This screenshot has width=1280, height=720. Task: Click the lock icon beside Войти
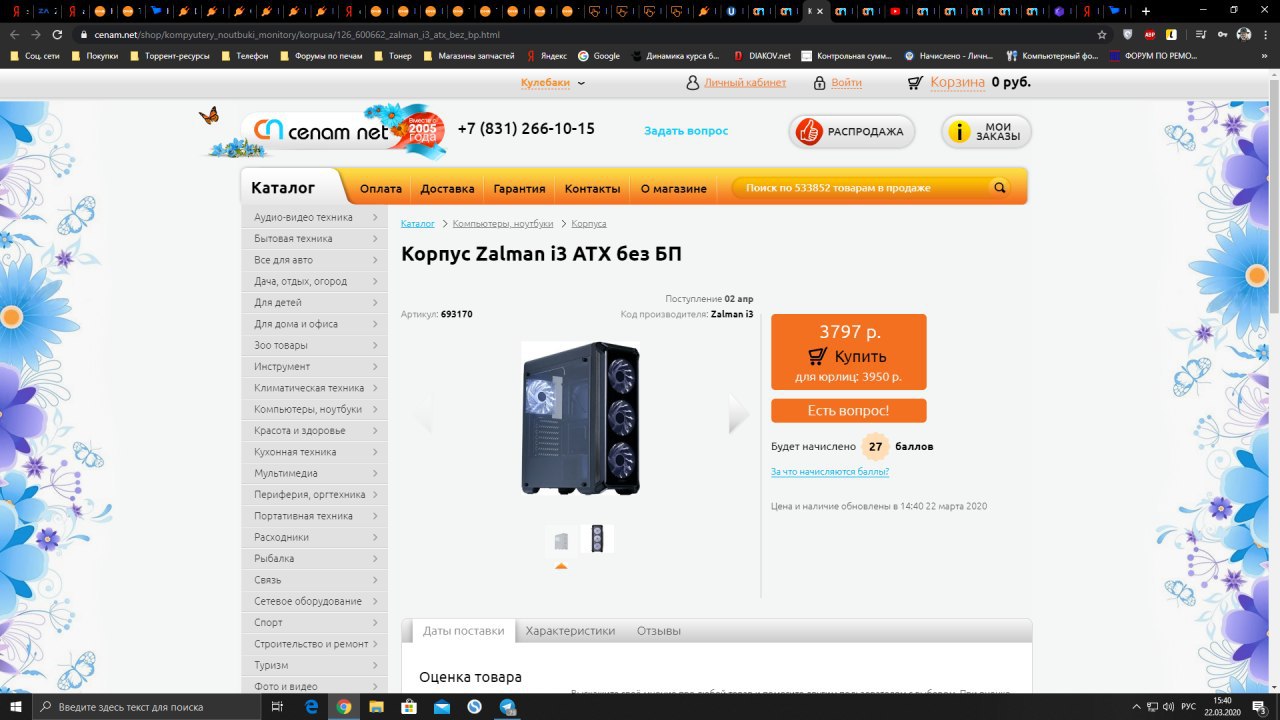[820, 83]
